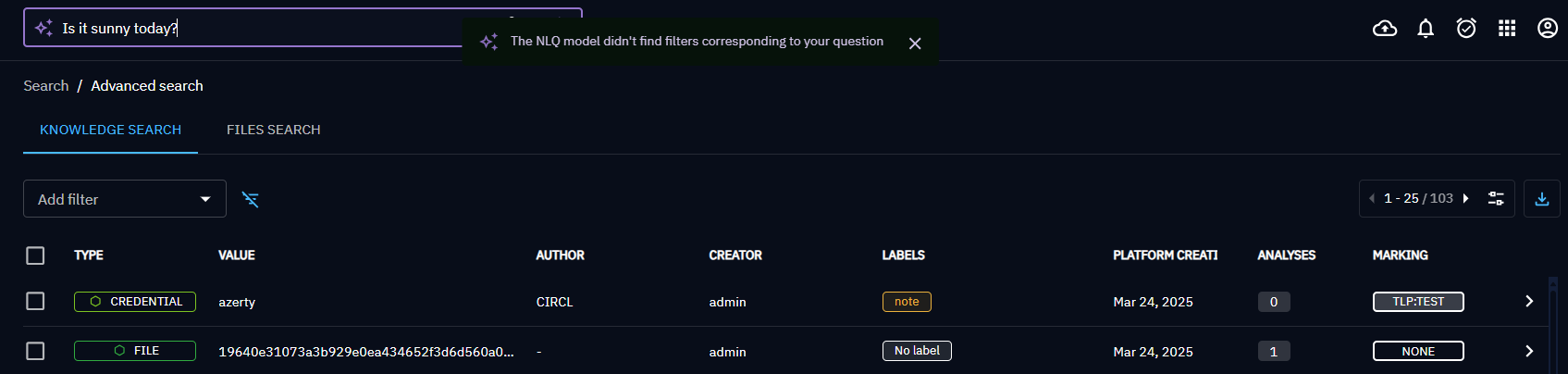Export results with the download icon
The image size is (1568, 374).
1542,199
